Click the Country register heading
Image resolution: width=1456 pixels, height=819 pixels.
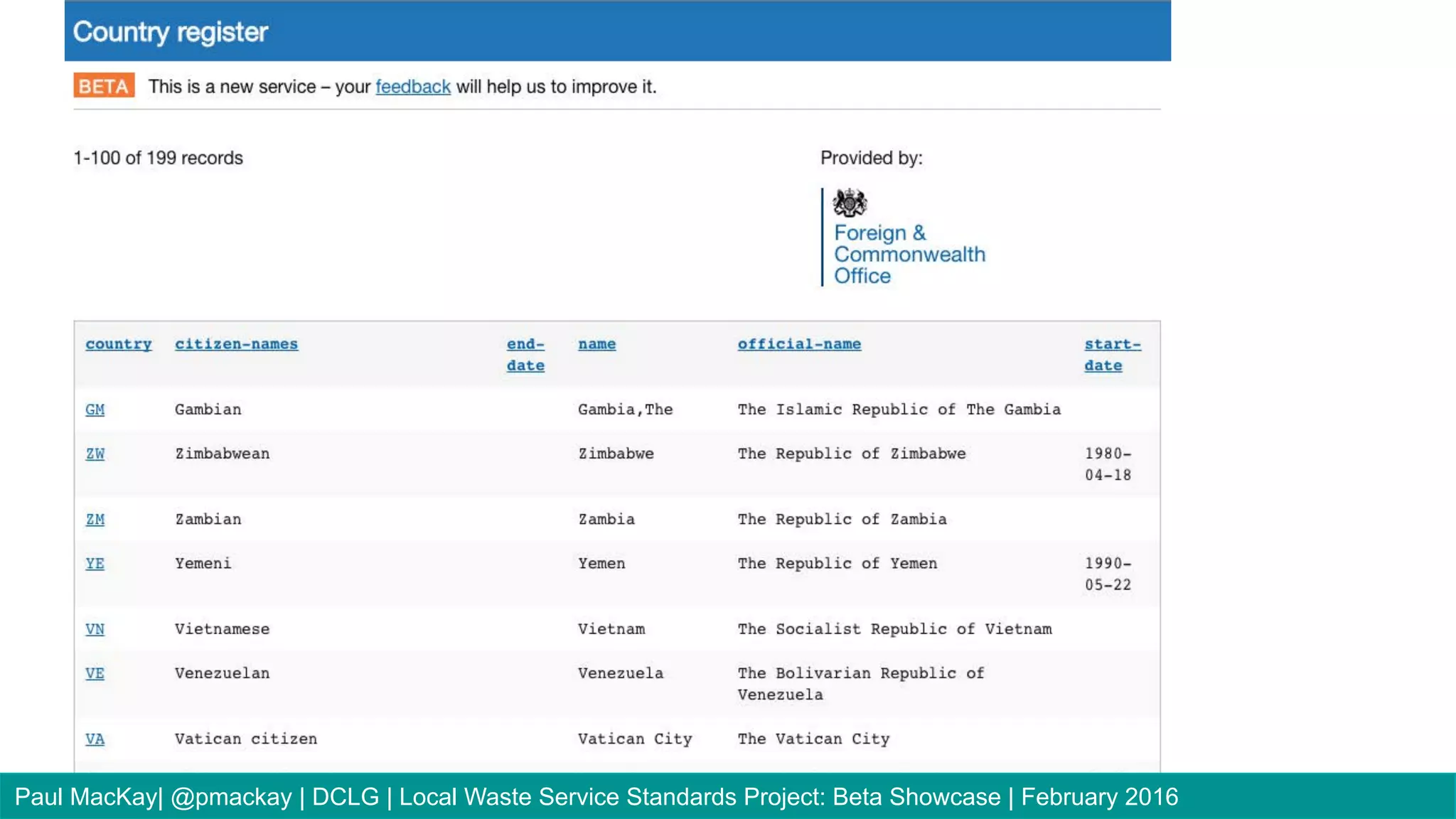(171, 32)
